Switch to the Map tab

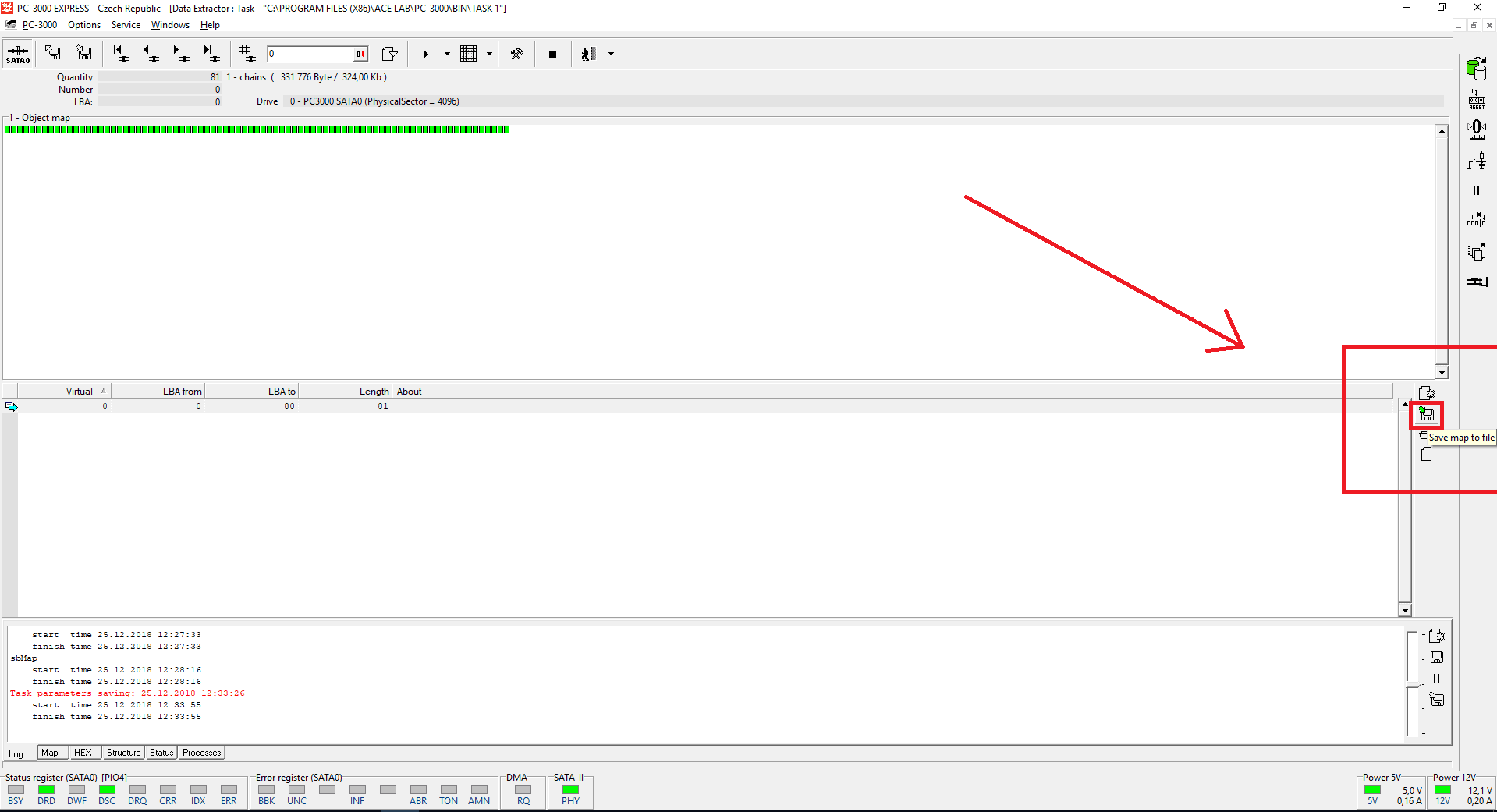pyautogui.click(x=50, y=753)
